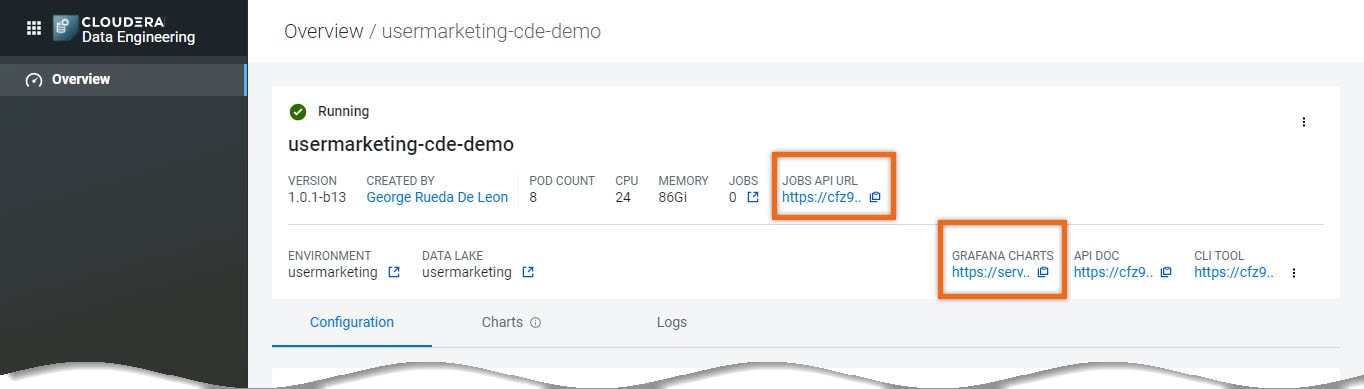Click the Overview gauge icon in sidebar
The image size is (1364, 389).
pos(34,80)
